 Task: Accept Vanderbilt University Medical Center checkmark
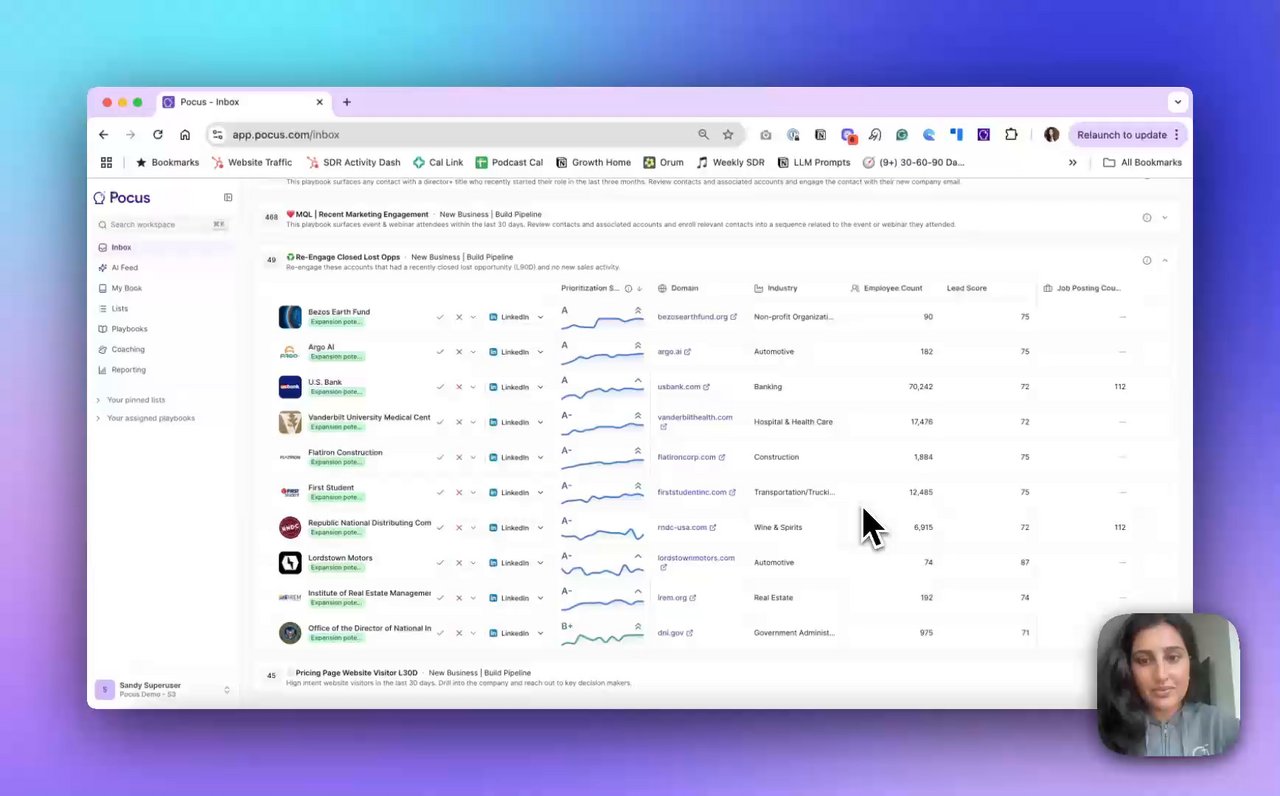440,422
